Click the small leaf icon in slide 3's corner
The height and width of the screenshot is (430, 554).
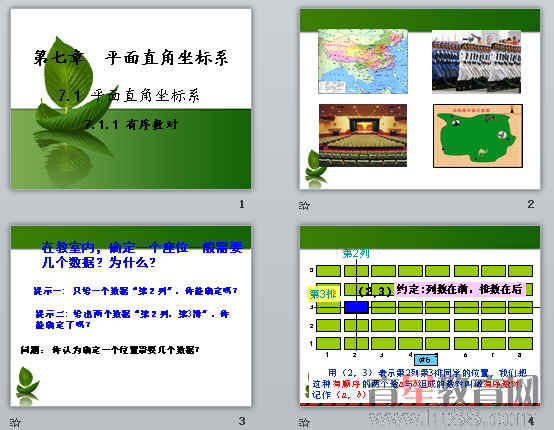point(27,383)
